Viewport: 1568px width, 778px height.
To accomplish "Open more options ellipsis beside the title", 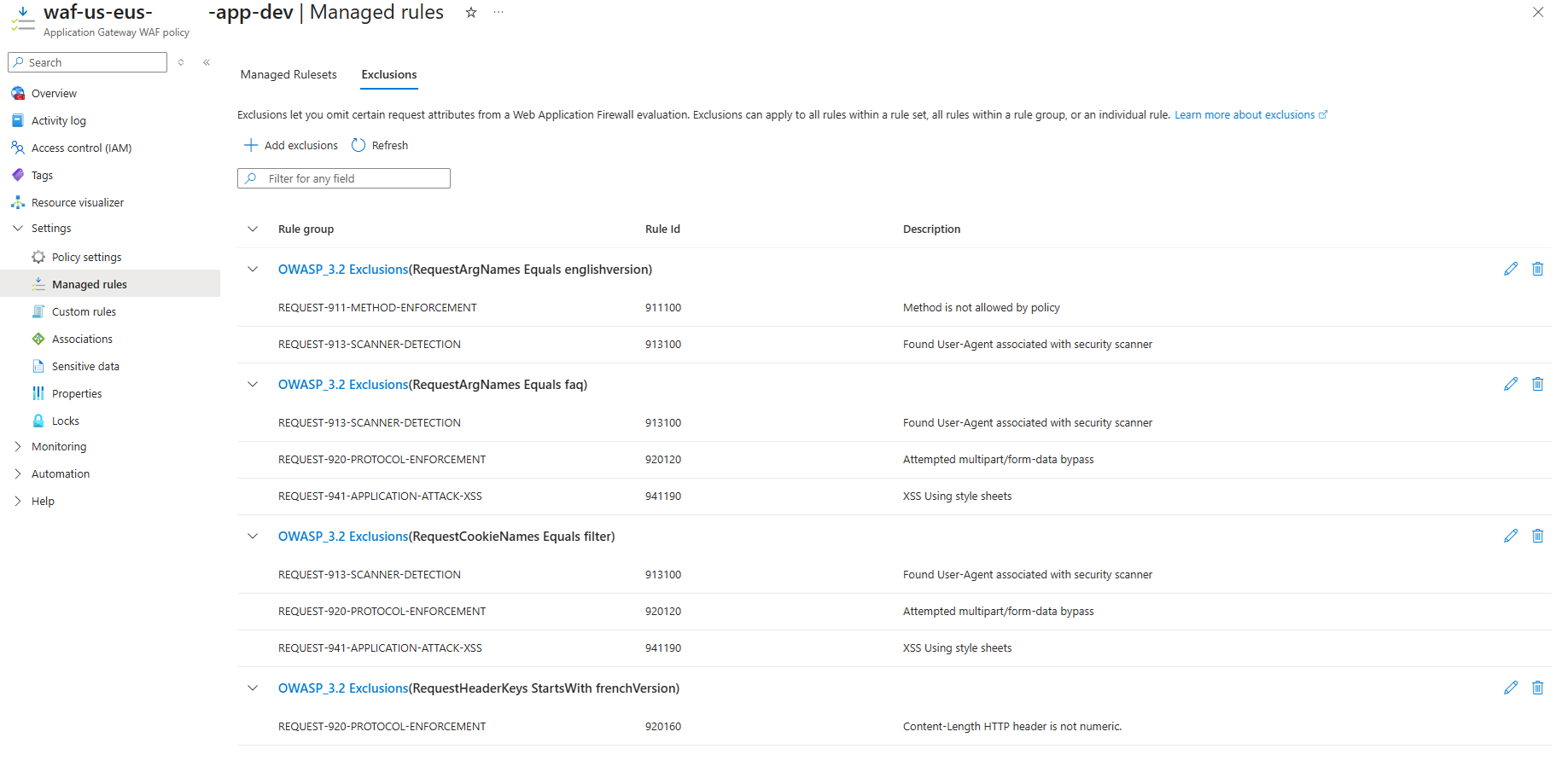I will (x=498, y=13).
